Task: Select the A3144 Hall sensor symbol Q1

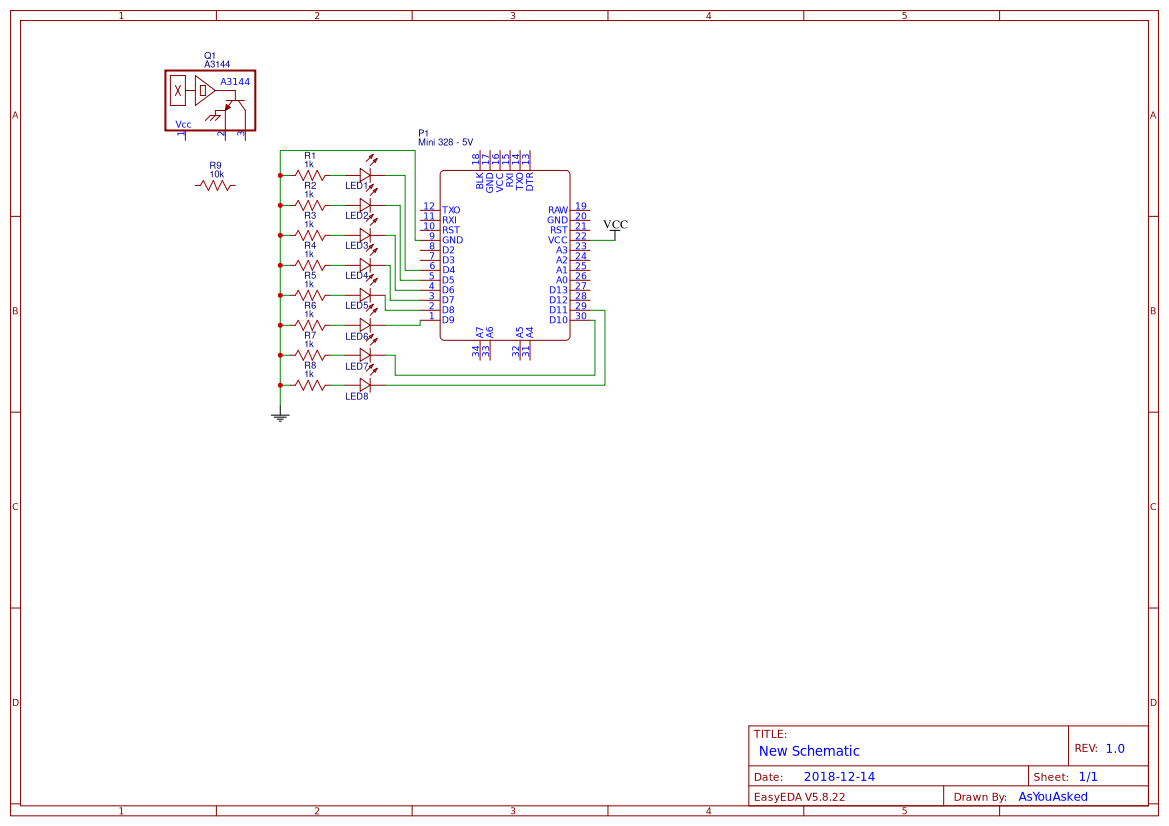Action: (x=210, y=98)
